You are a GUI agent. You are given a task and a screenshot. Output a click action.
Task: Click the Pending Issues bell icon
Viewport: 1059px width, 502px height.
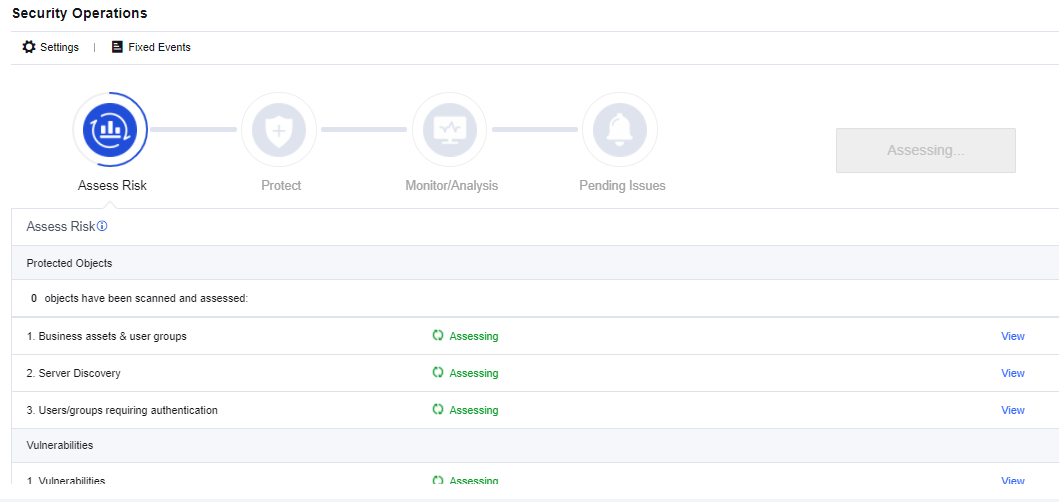coord(619,130)
